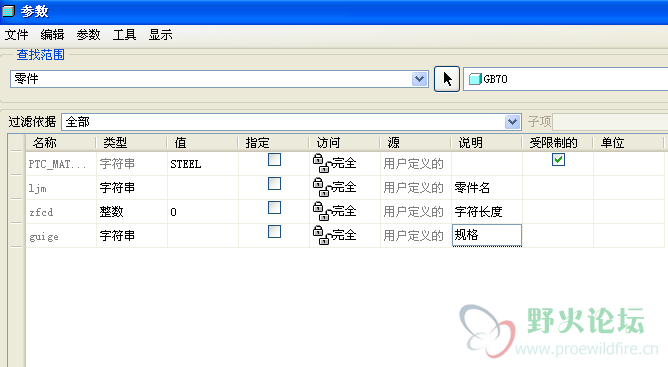Open the 零件 search scope dropdown

[420, 79]
